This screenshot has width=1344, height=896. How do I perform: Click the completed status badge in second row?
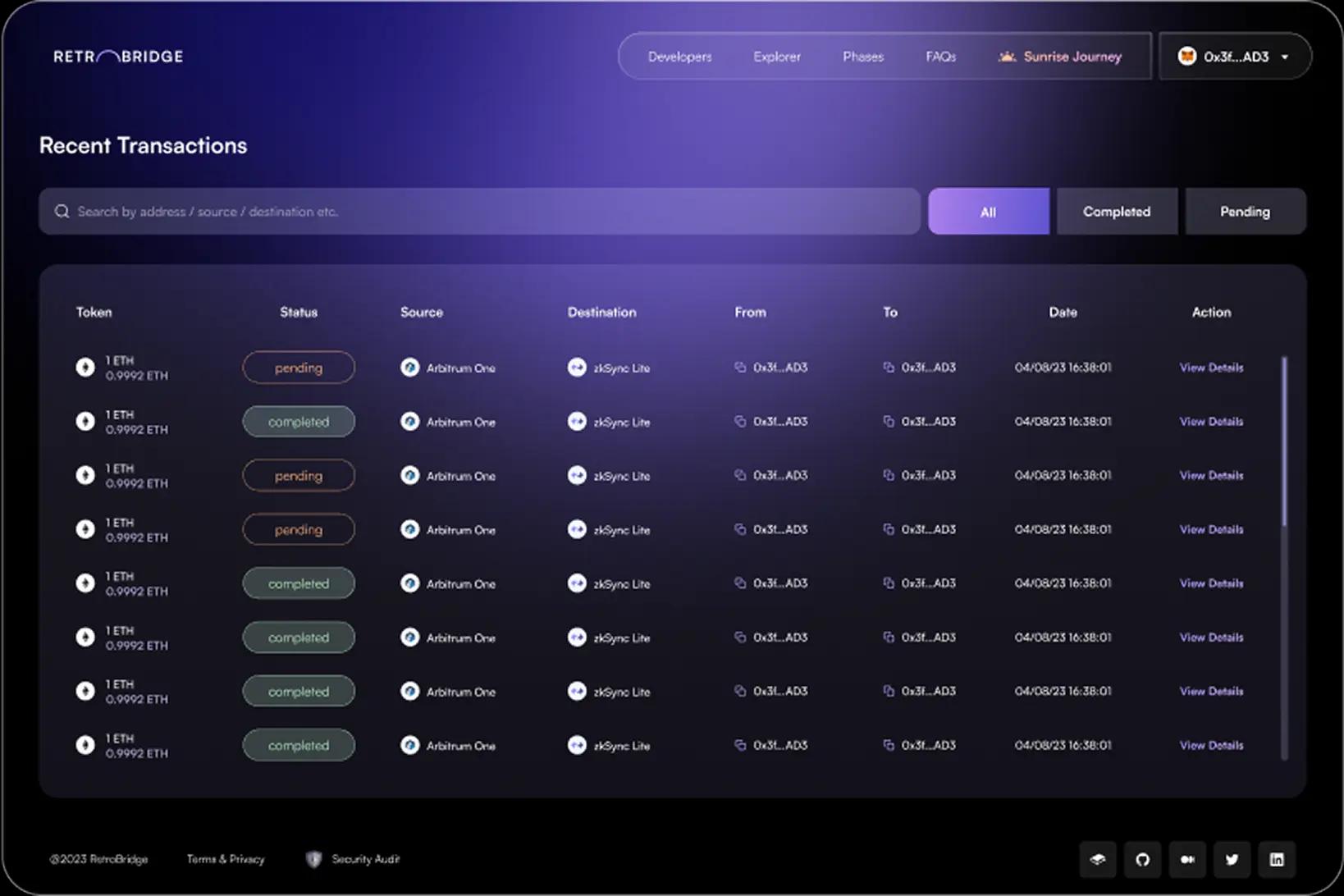coord(299,422)
